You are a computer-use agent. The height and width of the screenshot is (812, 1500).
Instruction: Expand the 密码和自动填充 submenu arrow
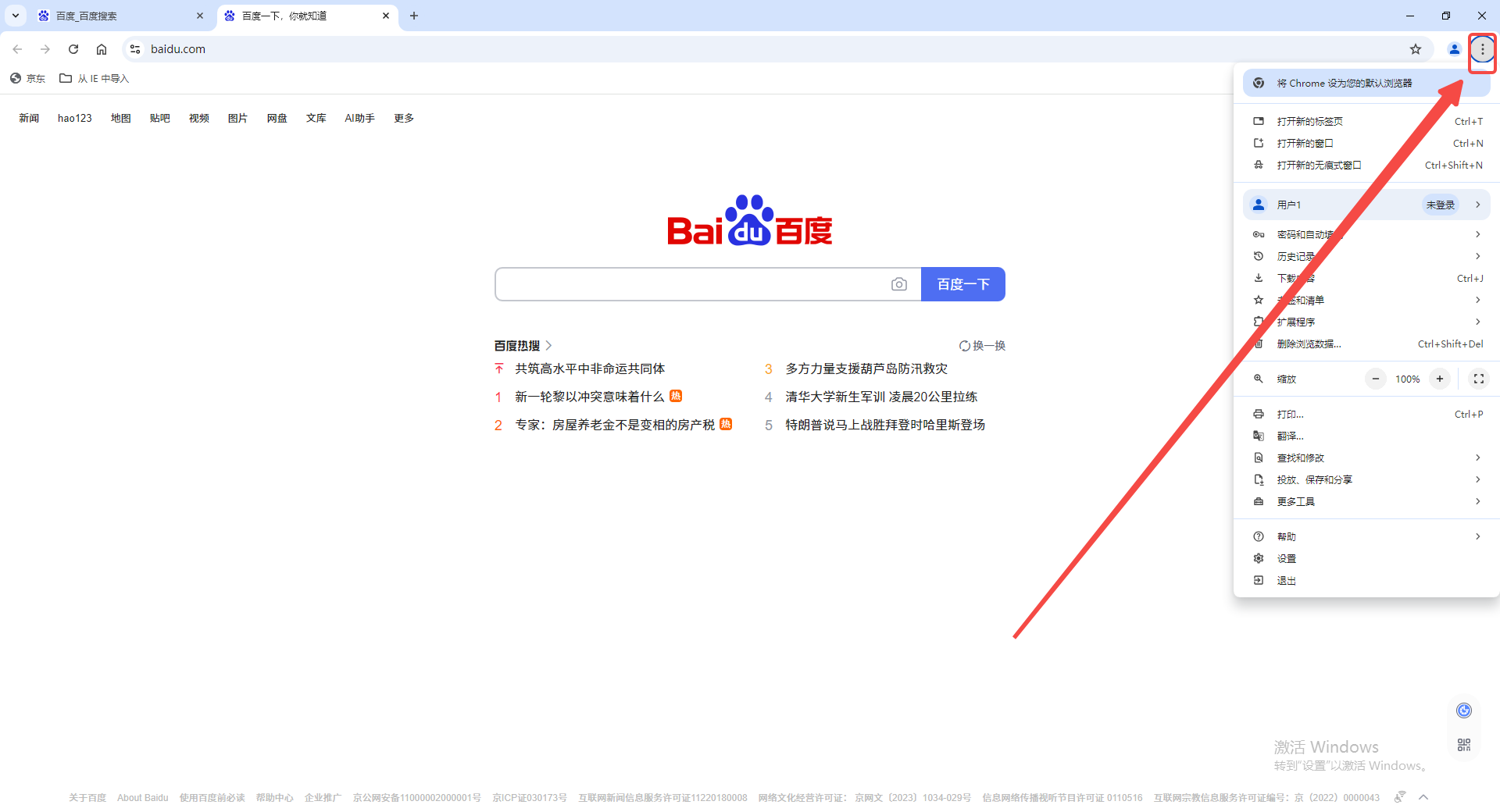click(1477, 234)
